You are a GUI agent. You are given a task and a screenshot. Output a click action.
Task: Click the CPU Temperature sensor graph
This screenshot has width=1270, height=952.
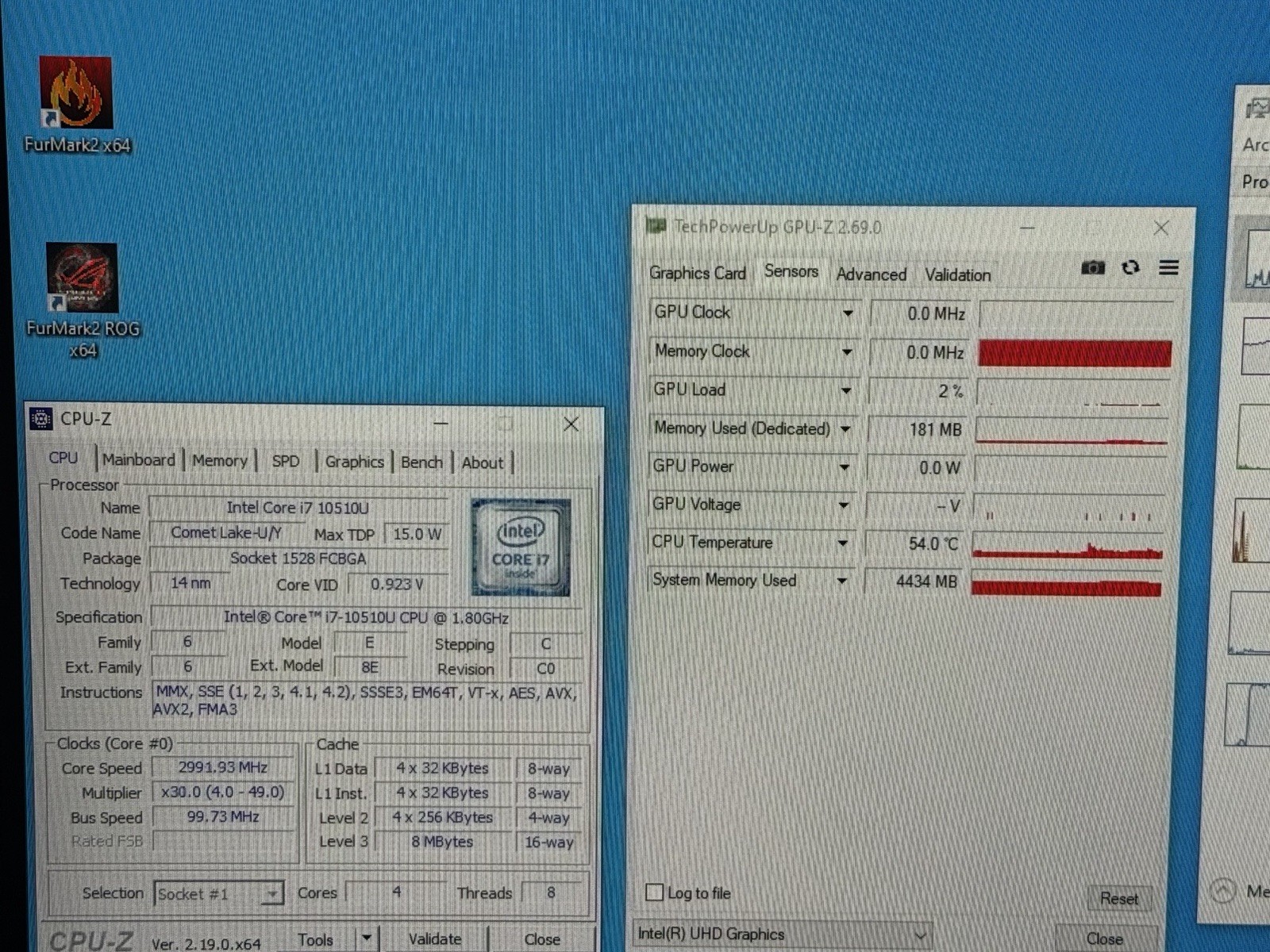click(1068, 544)
